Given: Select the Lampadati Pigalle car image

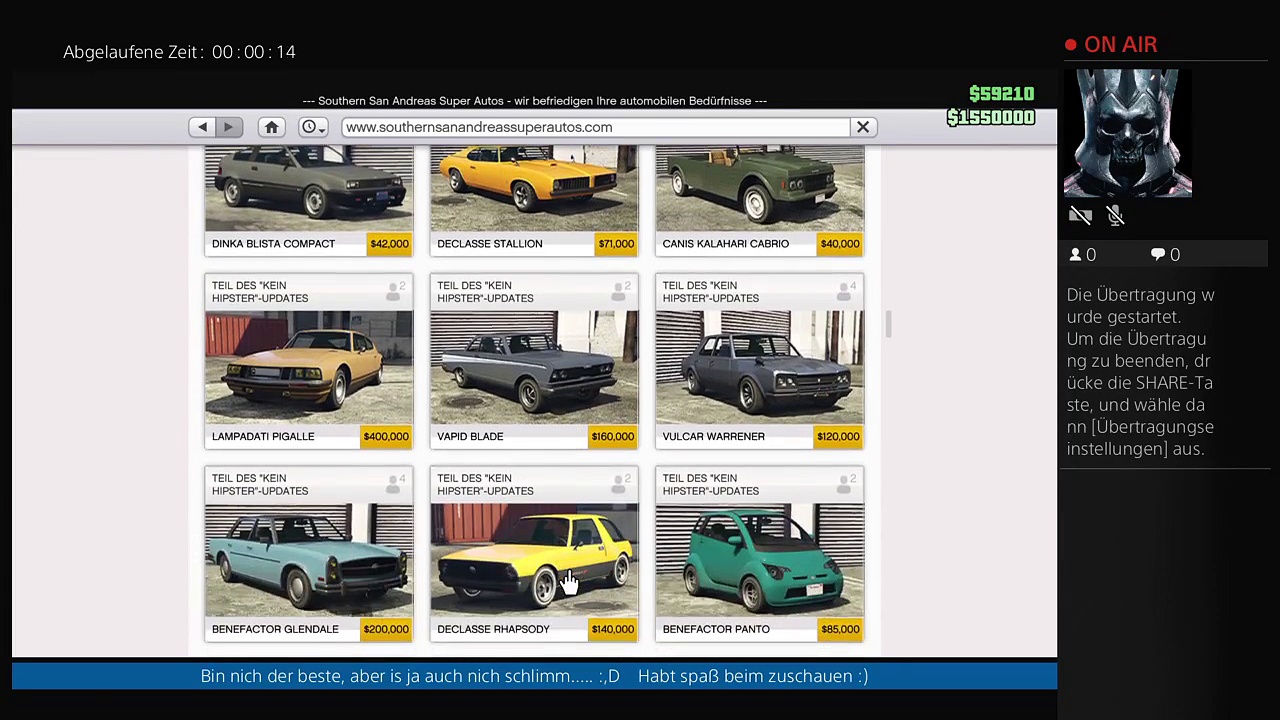Looking at the screenshot, I should [308, 367].
